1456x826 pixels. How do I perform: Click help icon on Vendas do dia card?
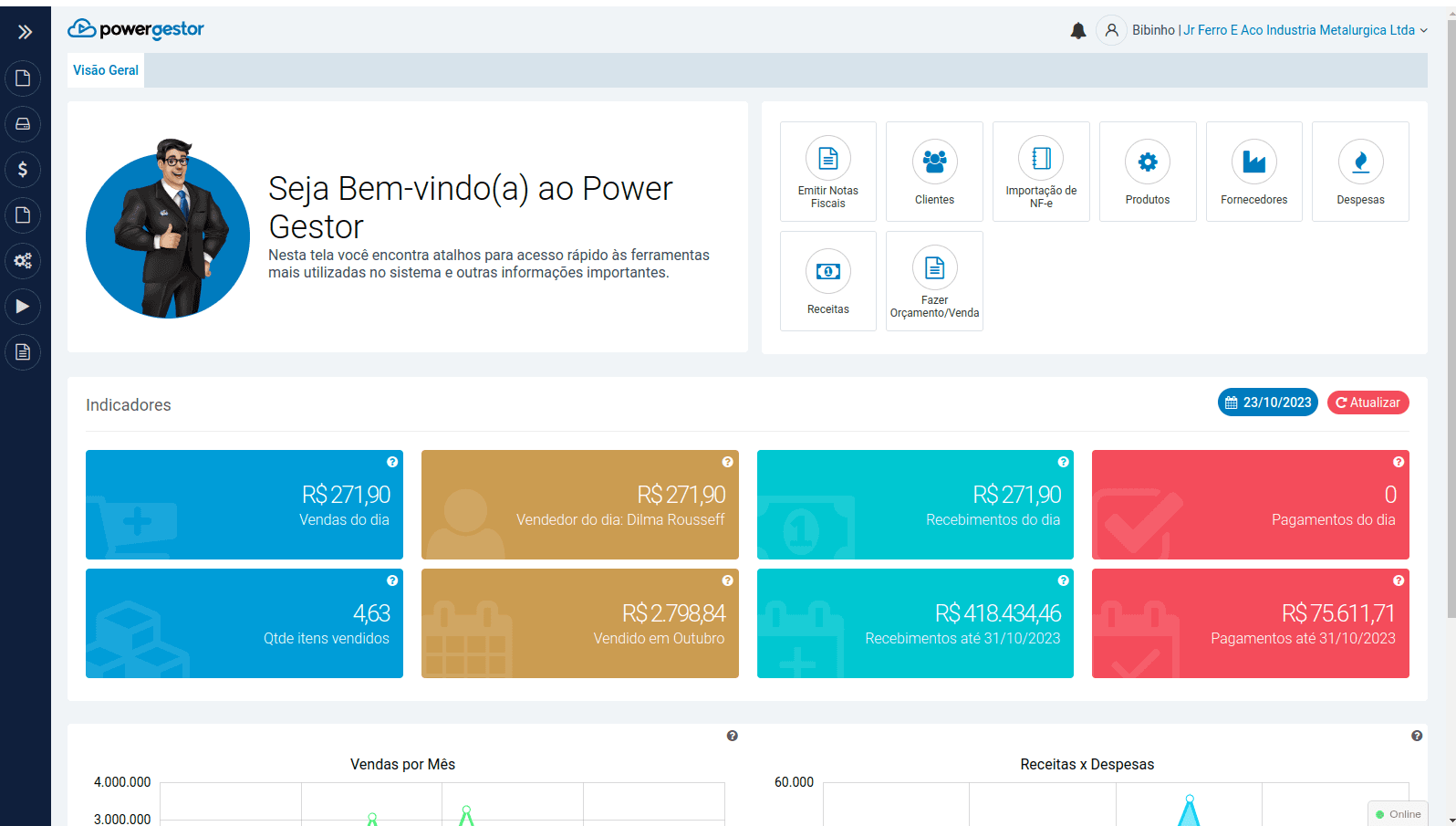tap(392, 462)
